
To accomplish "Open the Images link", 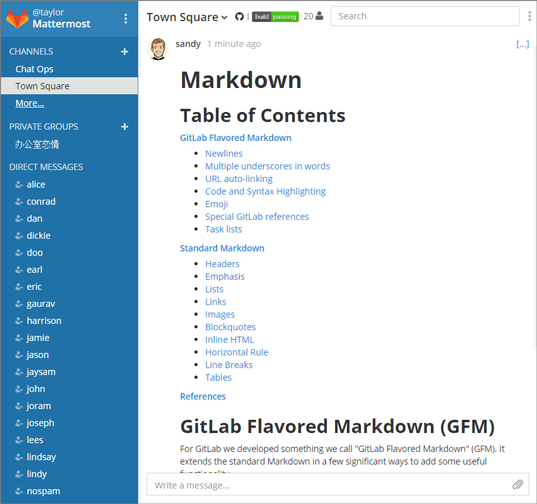I will tap(220, 315).
